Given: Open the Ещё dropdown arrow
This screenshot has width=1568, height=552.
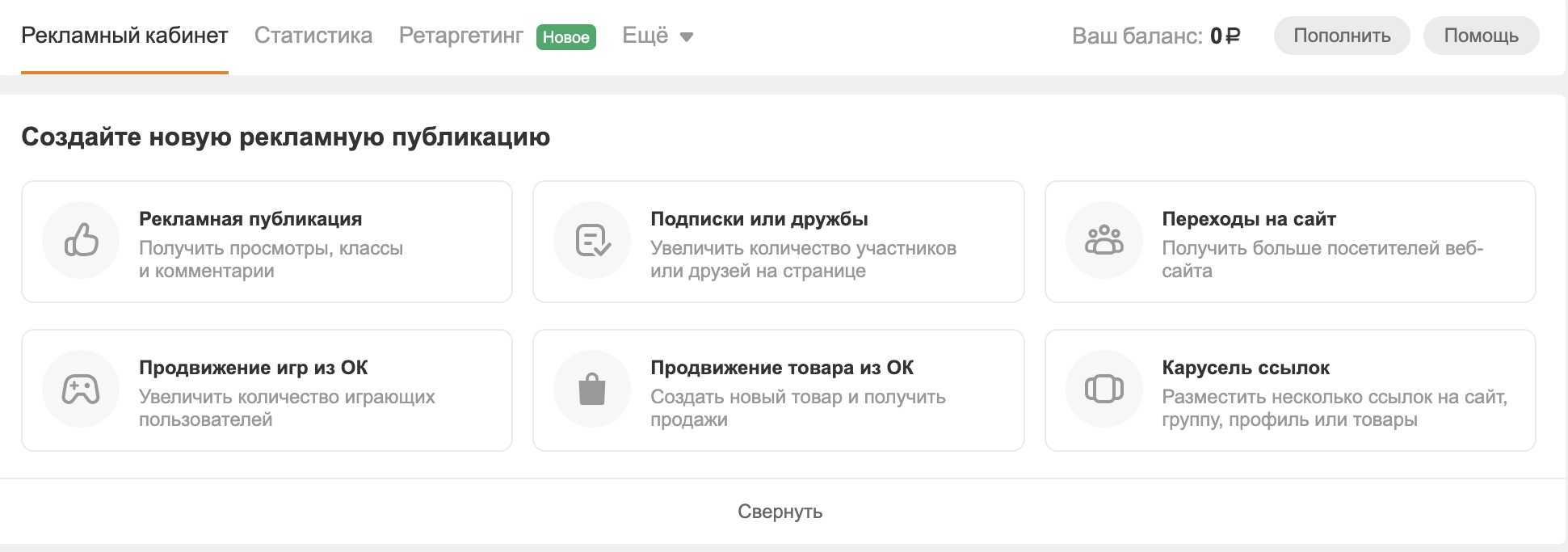Looking at the screenshot, I should (687, 37).
